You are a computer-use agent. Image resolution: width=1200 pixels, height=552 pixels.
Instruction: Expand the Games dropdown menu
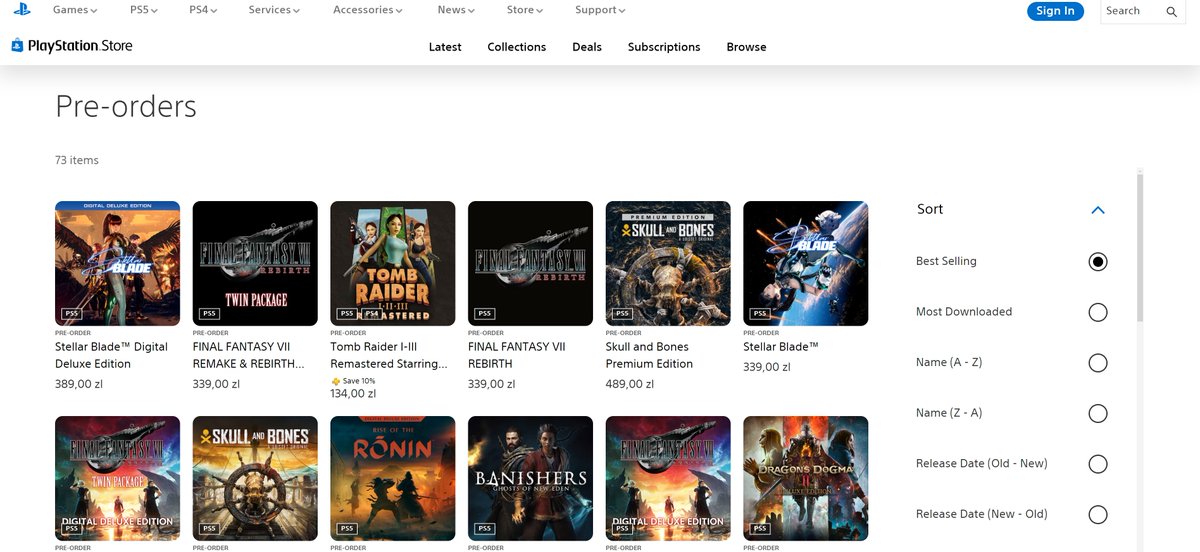click(75, 10)
